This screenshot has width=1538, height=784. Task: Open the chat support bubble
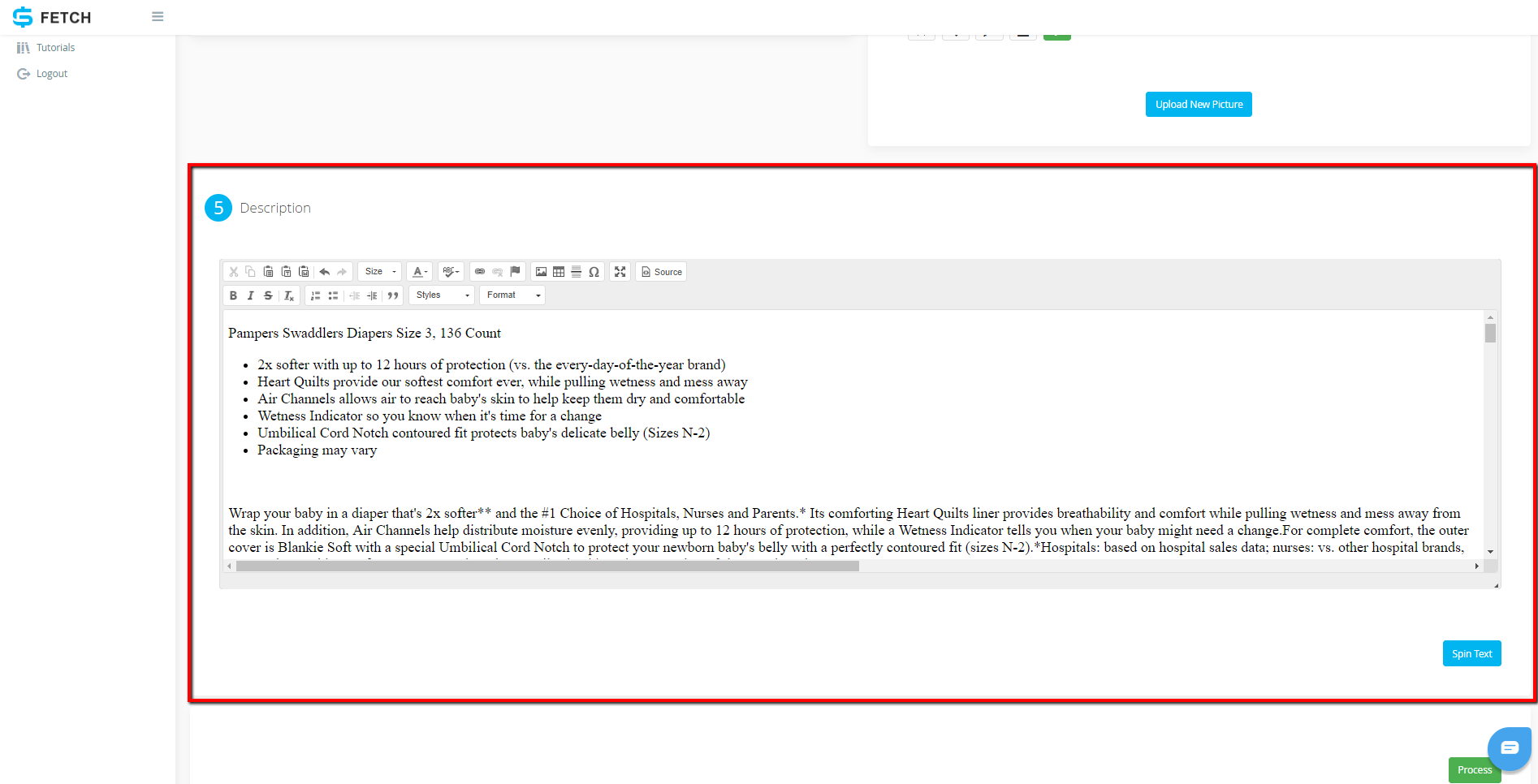click(1509, 748)
